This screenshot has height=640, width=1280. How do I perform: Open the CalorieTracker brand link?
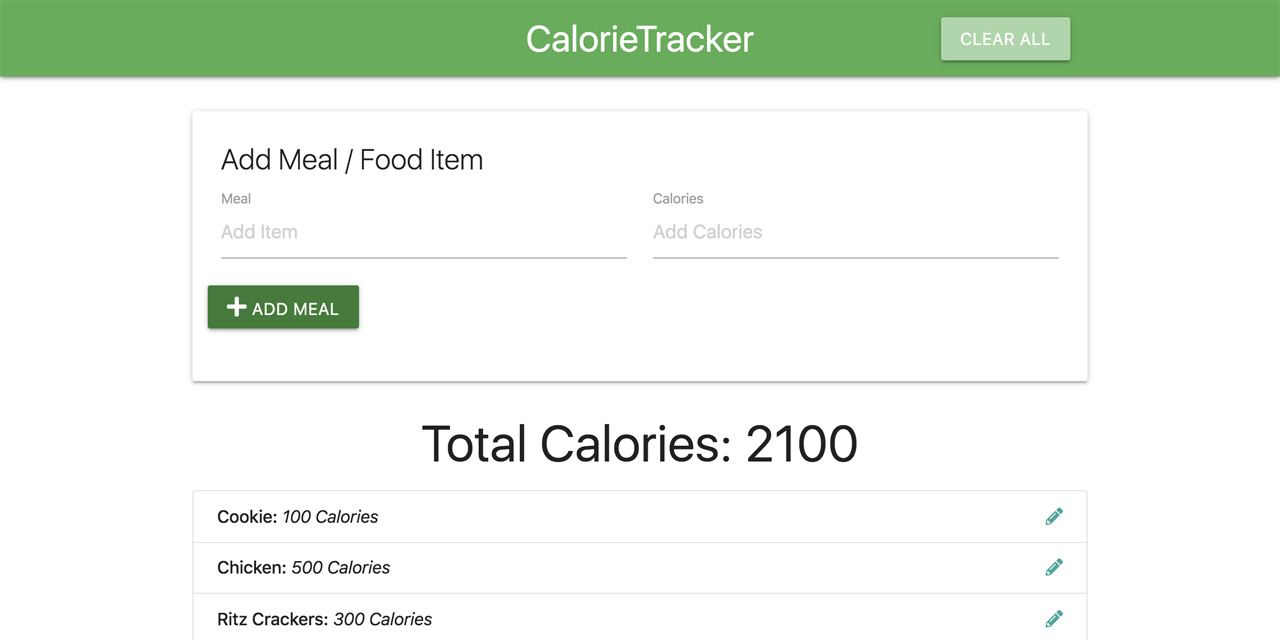[x=639, y=39]
